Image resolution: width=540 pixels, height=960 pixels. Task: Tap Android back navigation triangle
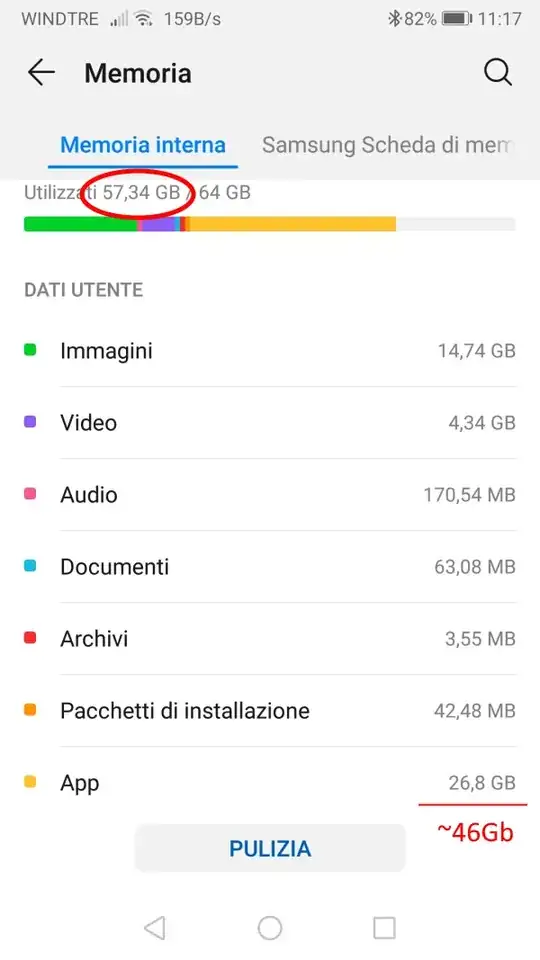pos(155,928)
